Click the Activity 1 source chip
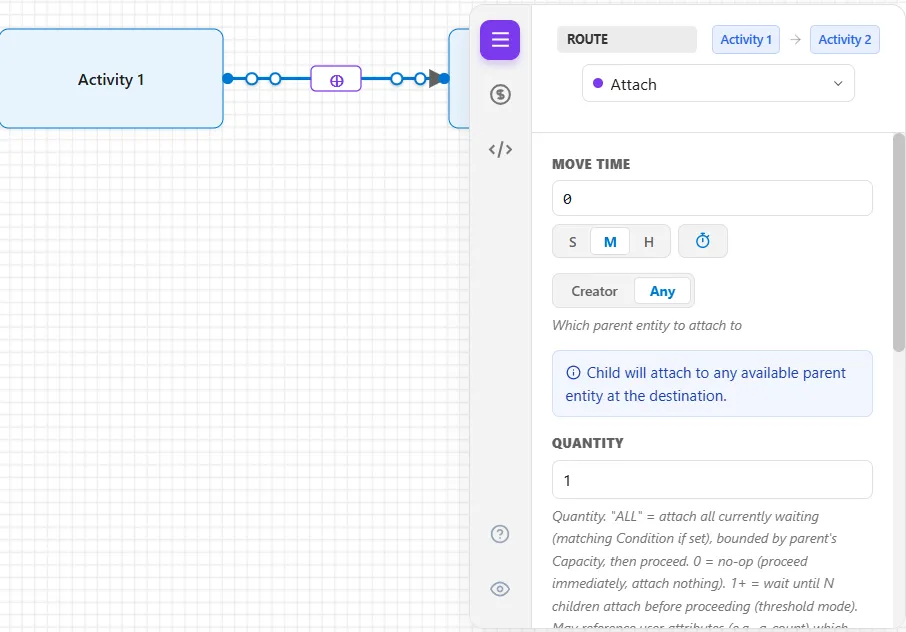This screenshot has width=906, height=632. [x=746, y=39]
